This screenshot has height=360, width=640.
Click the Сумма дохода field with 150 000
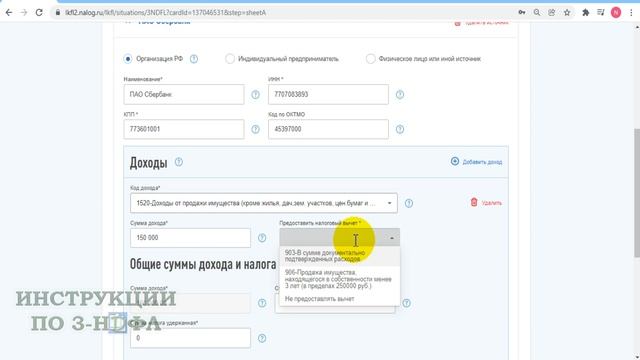pos(190,238)
